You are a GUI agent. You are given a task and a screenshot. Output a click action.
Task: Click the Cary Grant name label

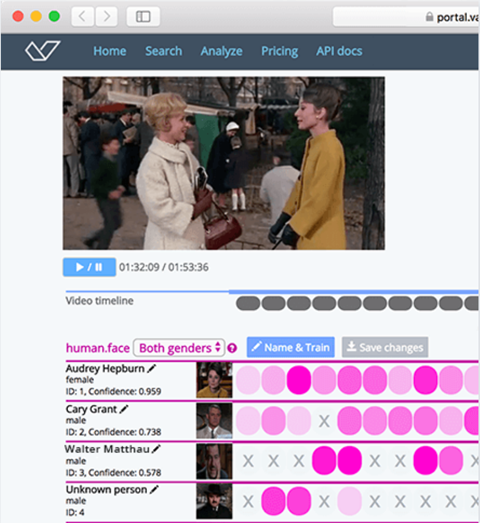[91, 409]
